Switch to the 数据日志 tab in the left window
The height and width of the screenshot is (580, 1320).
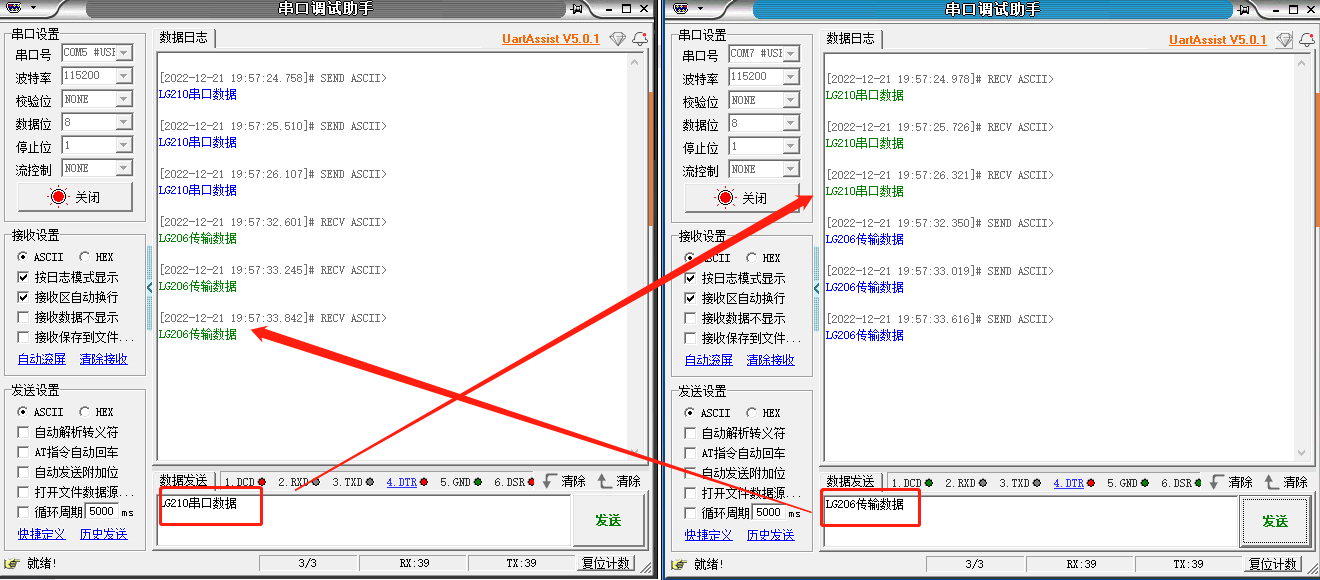(183, 38)
